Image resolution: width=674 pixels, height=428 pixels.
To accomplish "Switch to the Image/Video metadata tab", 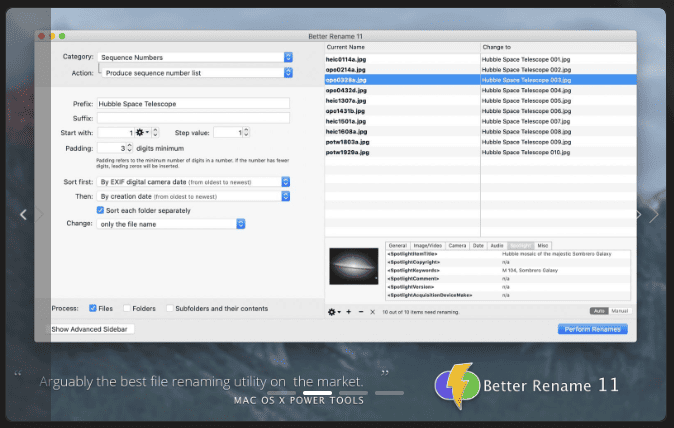I will 428,245.
